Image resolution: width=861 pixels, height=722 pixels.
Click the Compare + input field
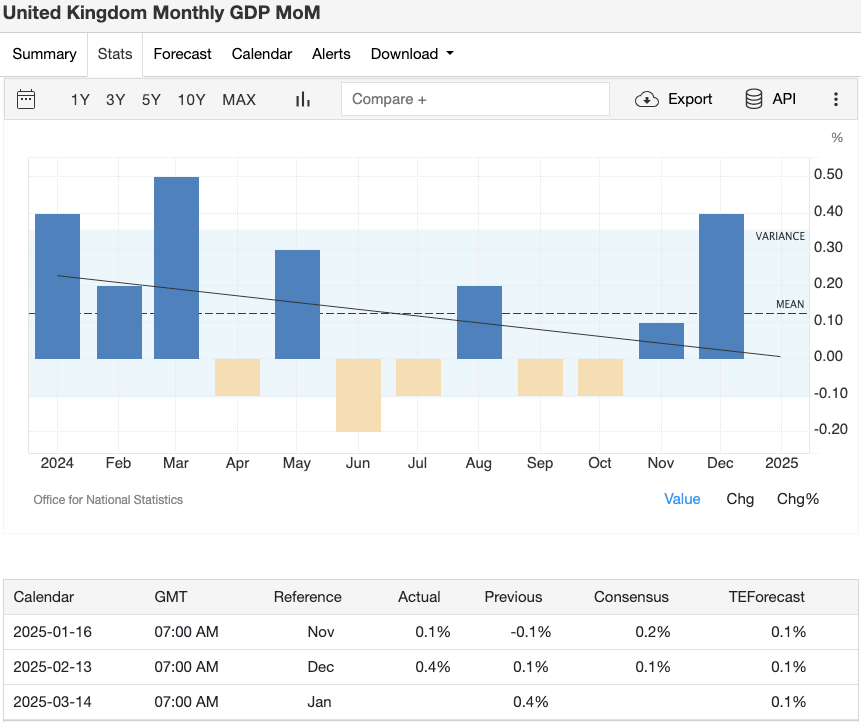point(475,99)
